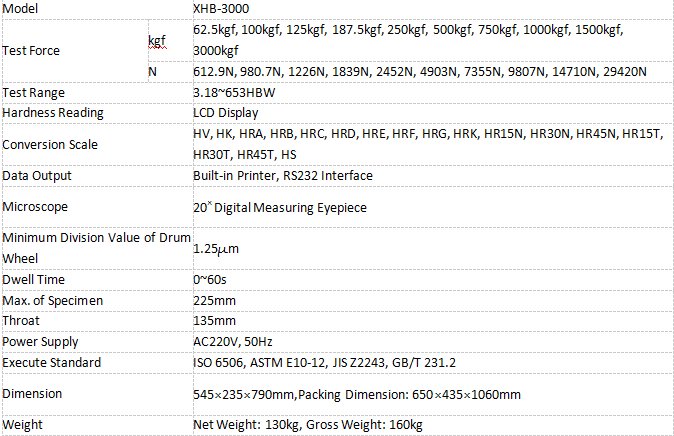Select the Built-in Printer, RS232 Interface text
The width and height of the screenshot is (674, 436).
[283, 176]
